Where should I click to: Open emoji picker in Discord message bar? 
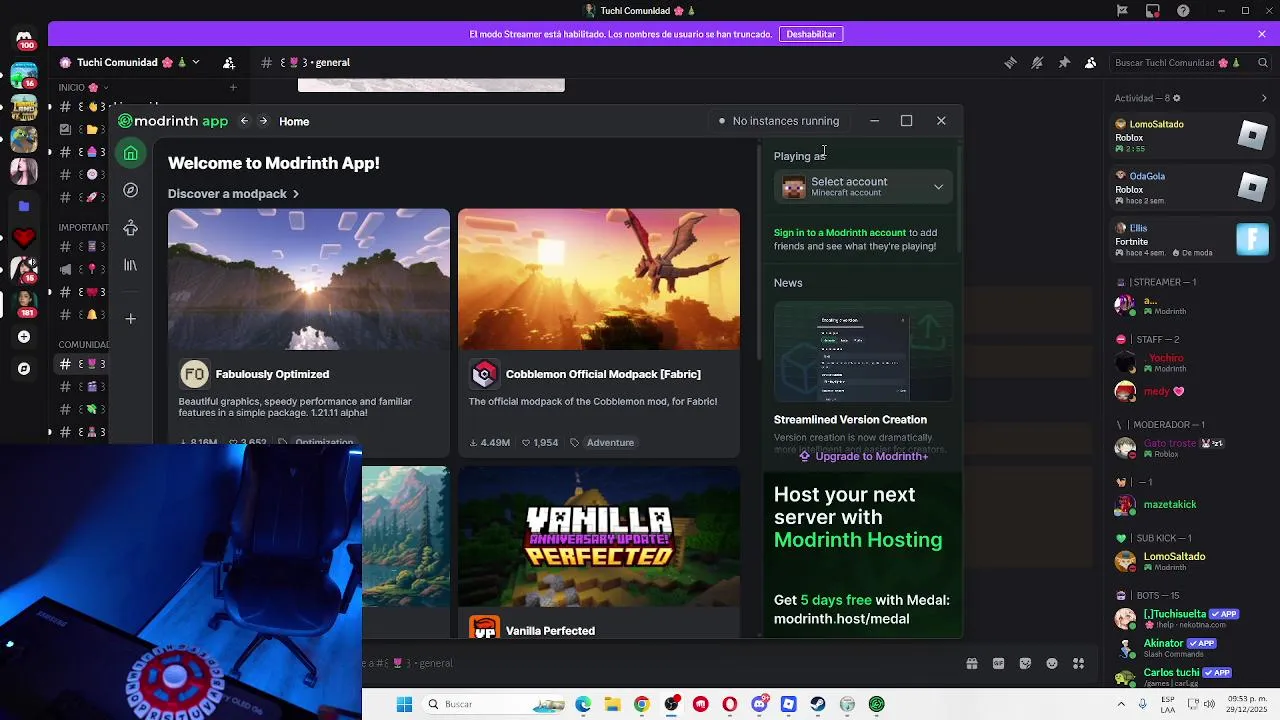(1052, 663)
